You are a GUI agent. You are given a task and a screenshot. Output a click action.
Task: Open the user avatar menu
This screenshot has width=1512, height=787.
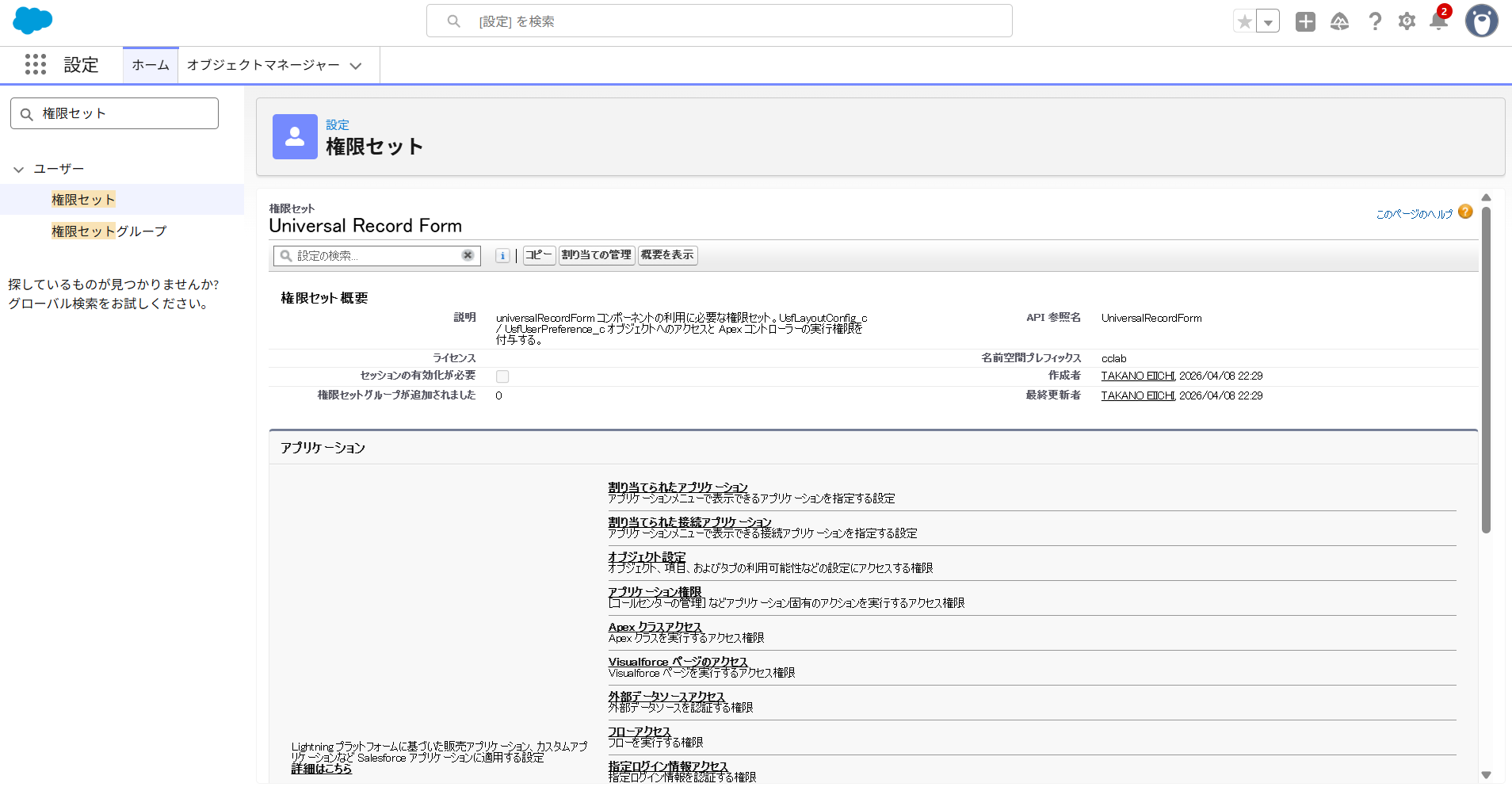tap(1483, 21)
